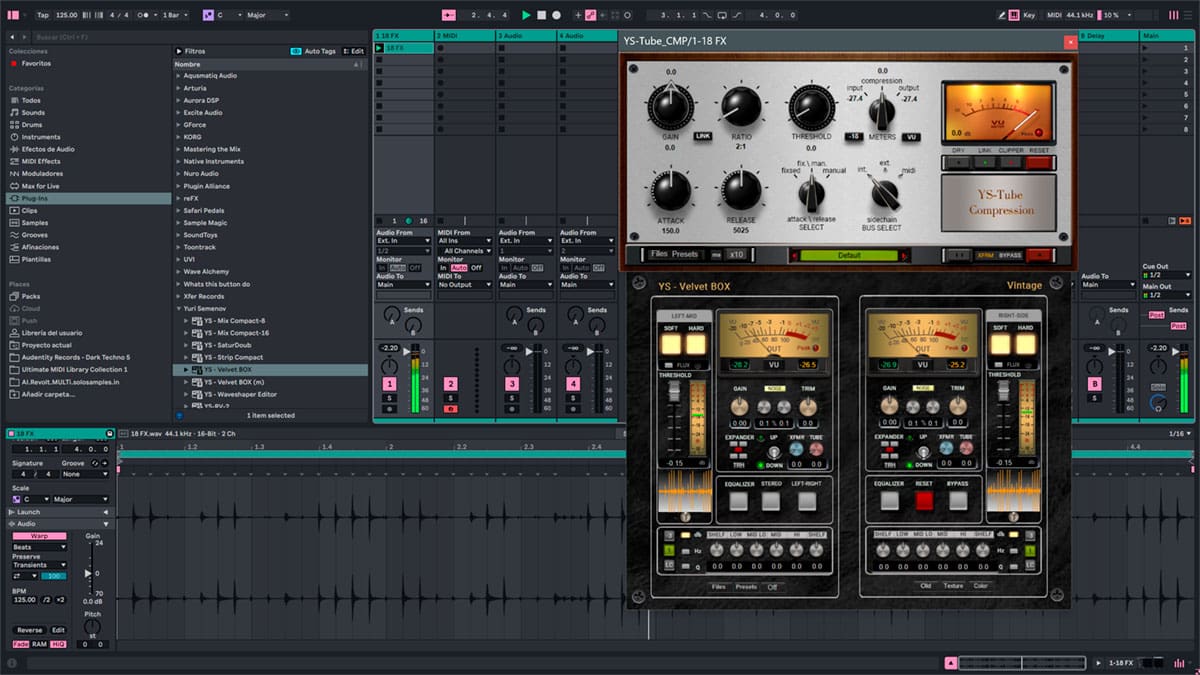Select previous preset arrow in YS-Tube
Image resolution: width=1200 pixels, height=675 pixels.
point(793,255)
